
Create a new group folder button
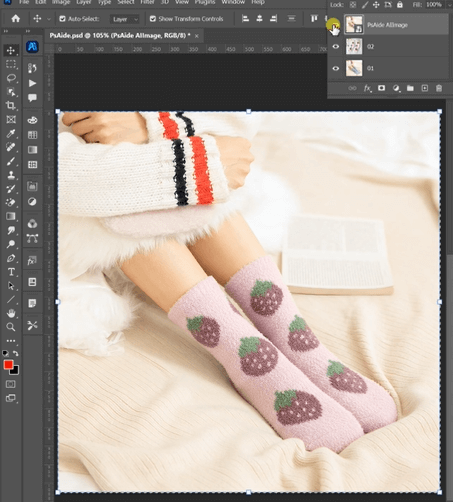[410, 88]
